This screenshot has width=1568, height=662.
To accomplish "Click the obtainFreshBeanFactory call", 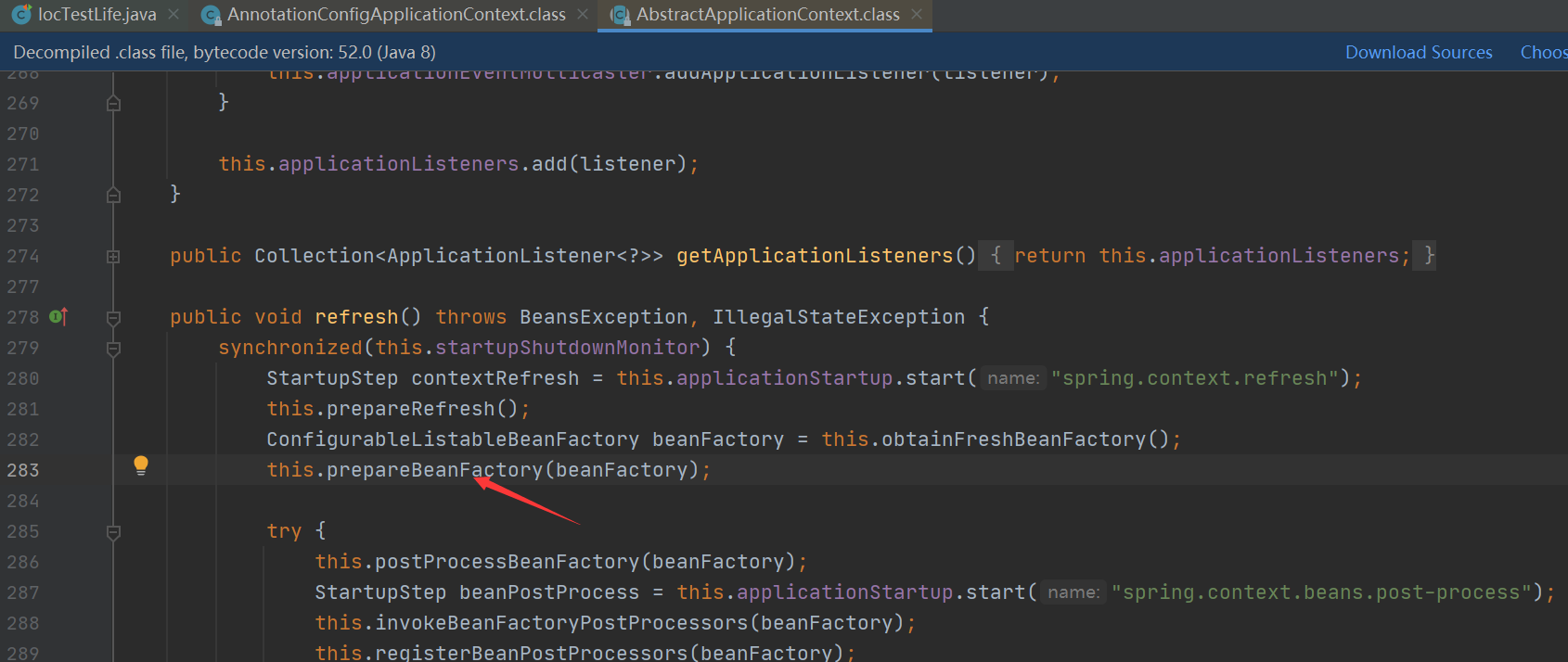I will (1014, 439).
